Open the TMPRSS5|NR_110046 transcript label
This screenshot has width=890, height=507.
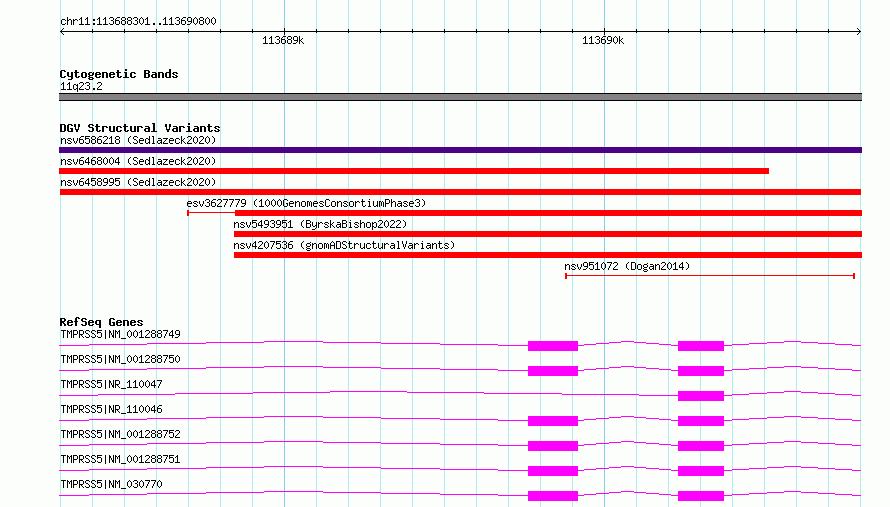pyautogui.click(x=111, y=409)
